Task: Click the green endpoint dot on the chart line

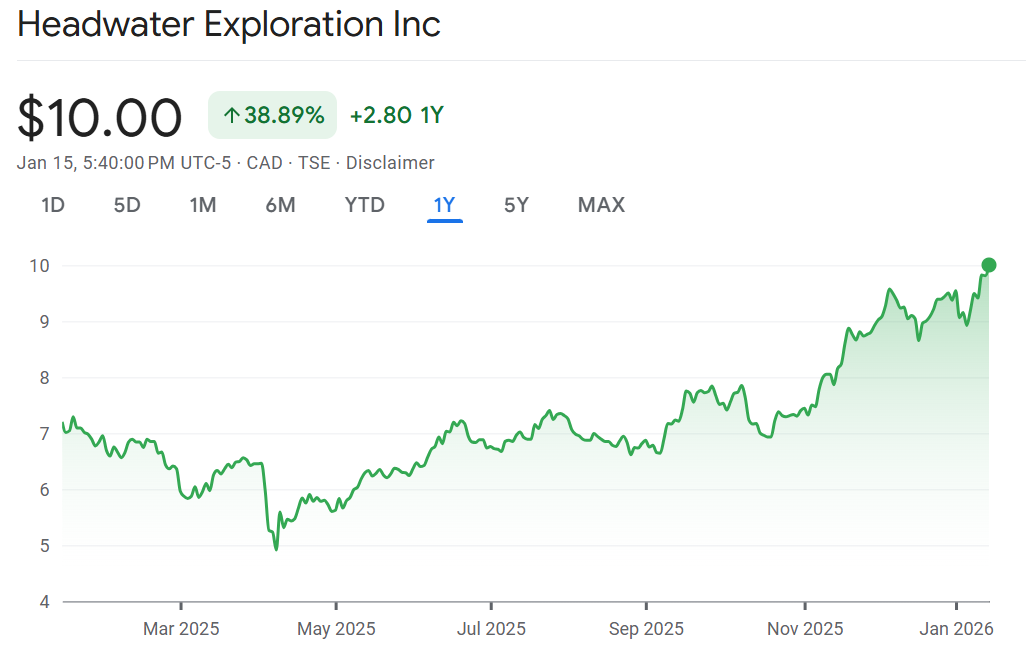Action: pyautogui.click(x=989, y=265)
